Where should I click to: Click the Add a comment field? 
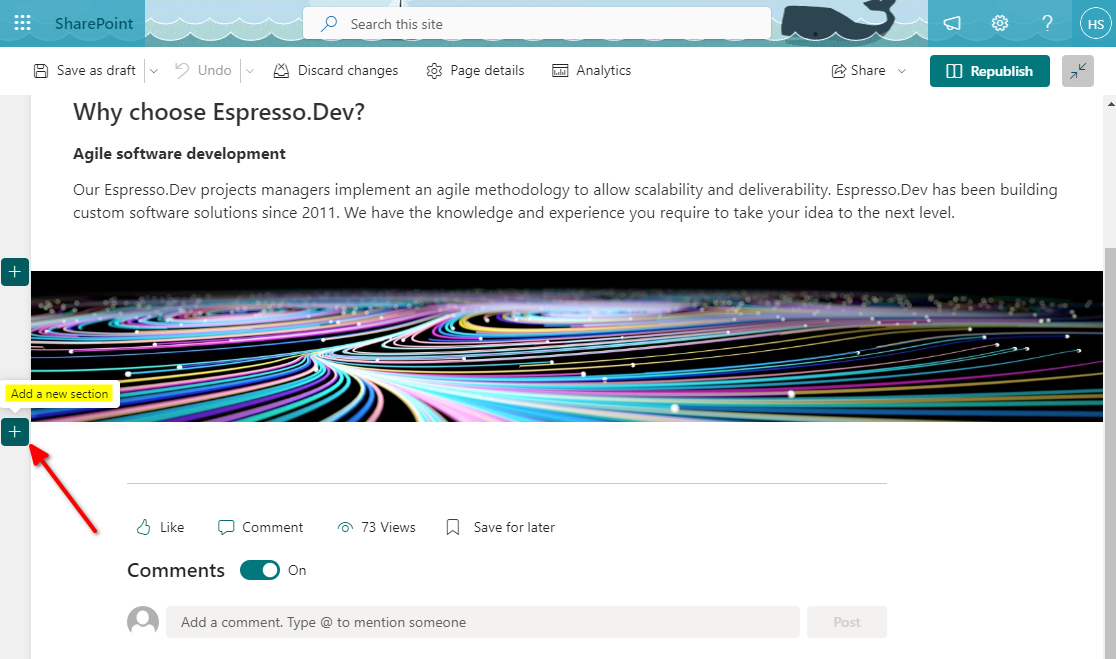tap(483, 622)
